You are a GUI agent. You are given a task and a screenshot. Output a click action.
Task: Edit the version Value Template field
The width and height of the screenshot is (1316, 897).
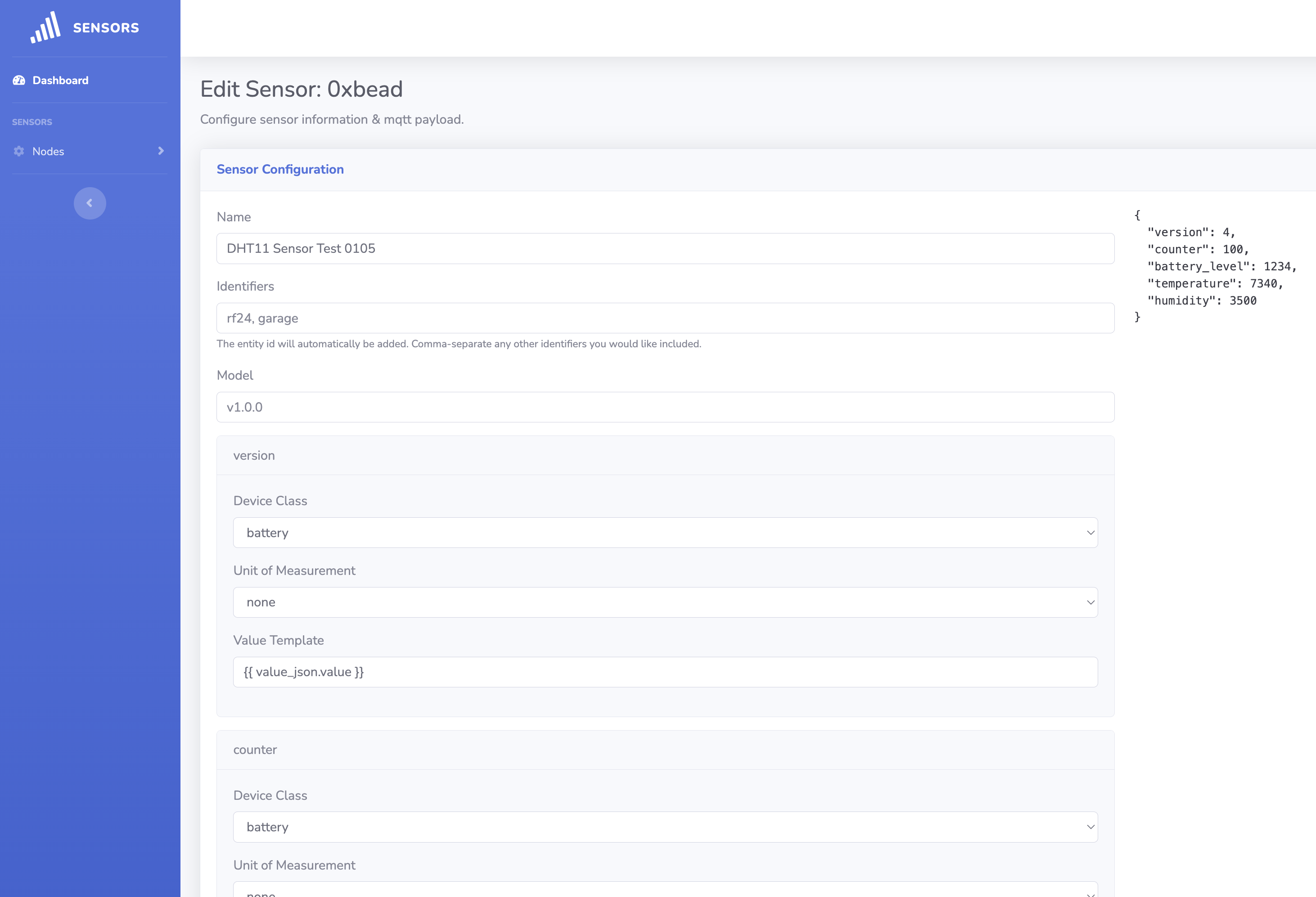point(665,672)
